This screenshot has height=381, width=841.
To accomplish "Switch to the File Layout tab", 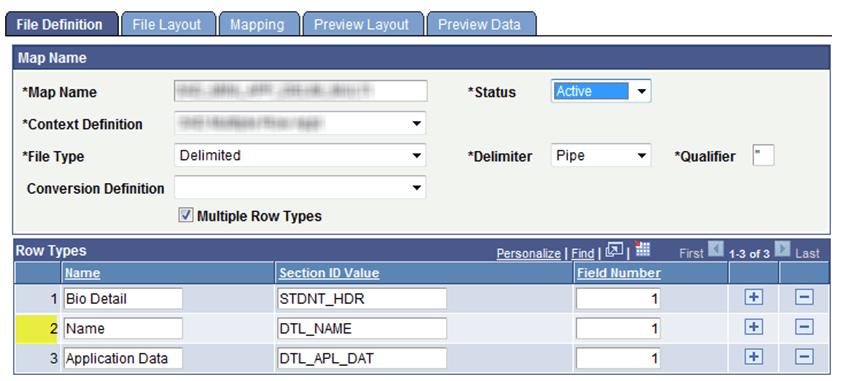I will 167,25.
